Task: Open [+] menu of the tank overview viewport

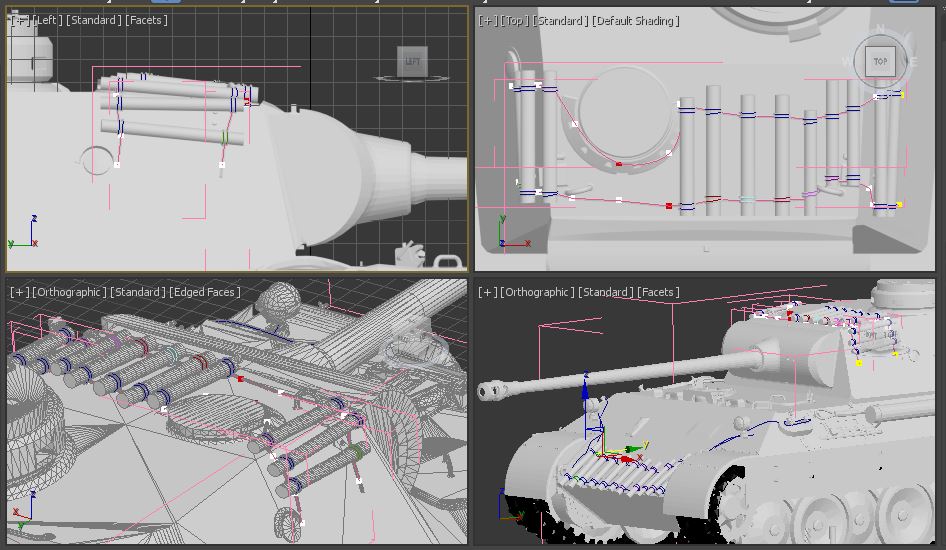Action: [x=487, y=292]
